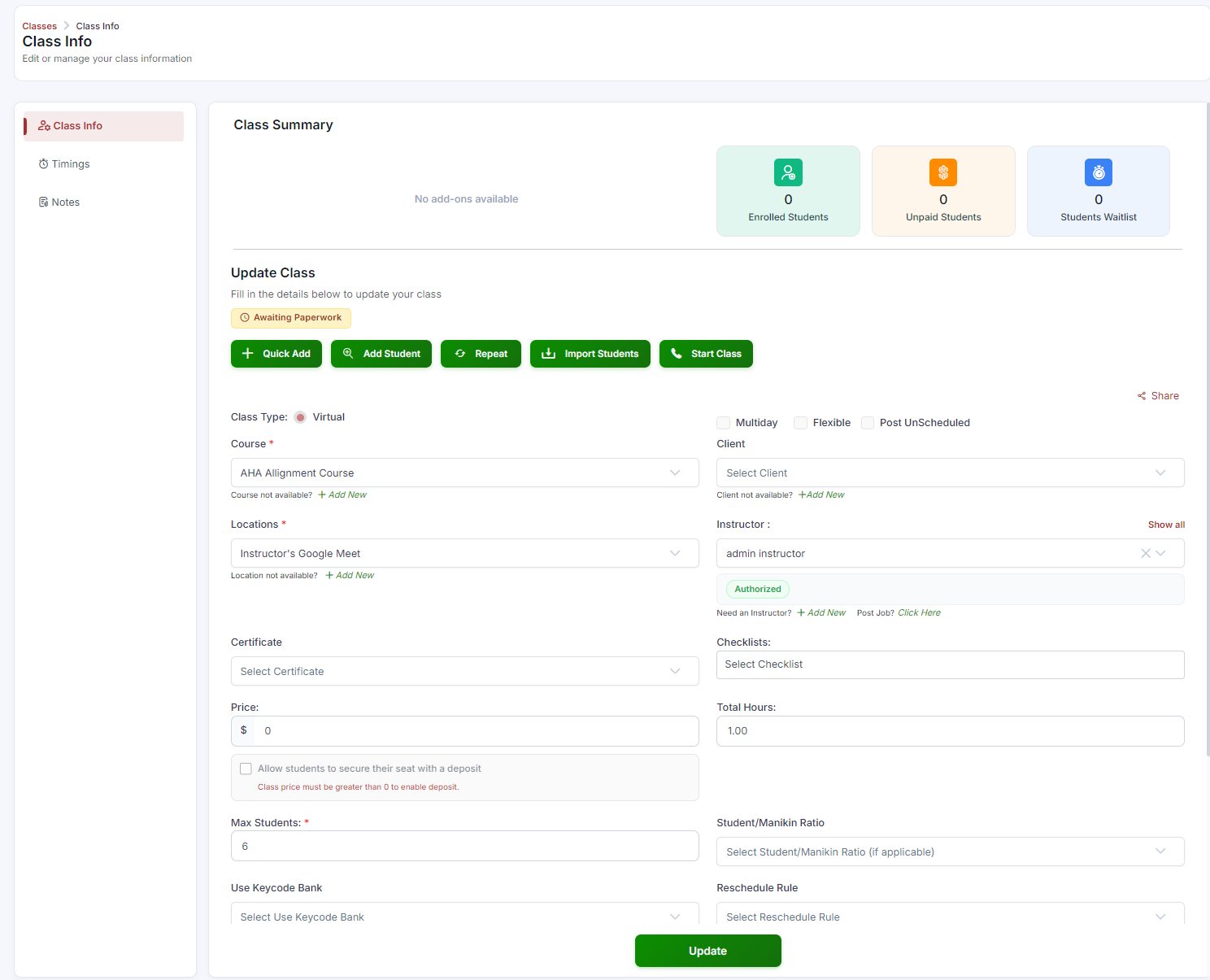Screen dimensions: 1210x980
Task: Click the Price input field
Action: (477, 731)
